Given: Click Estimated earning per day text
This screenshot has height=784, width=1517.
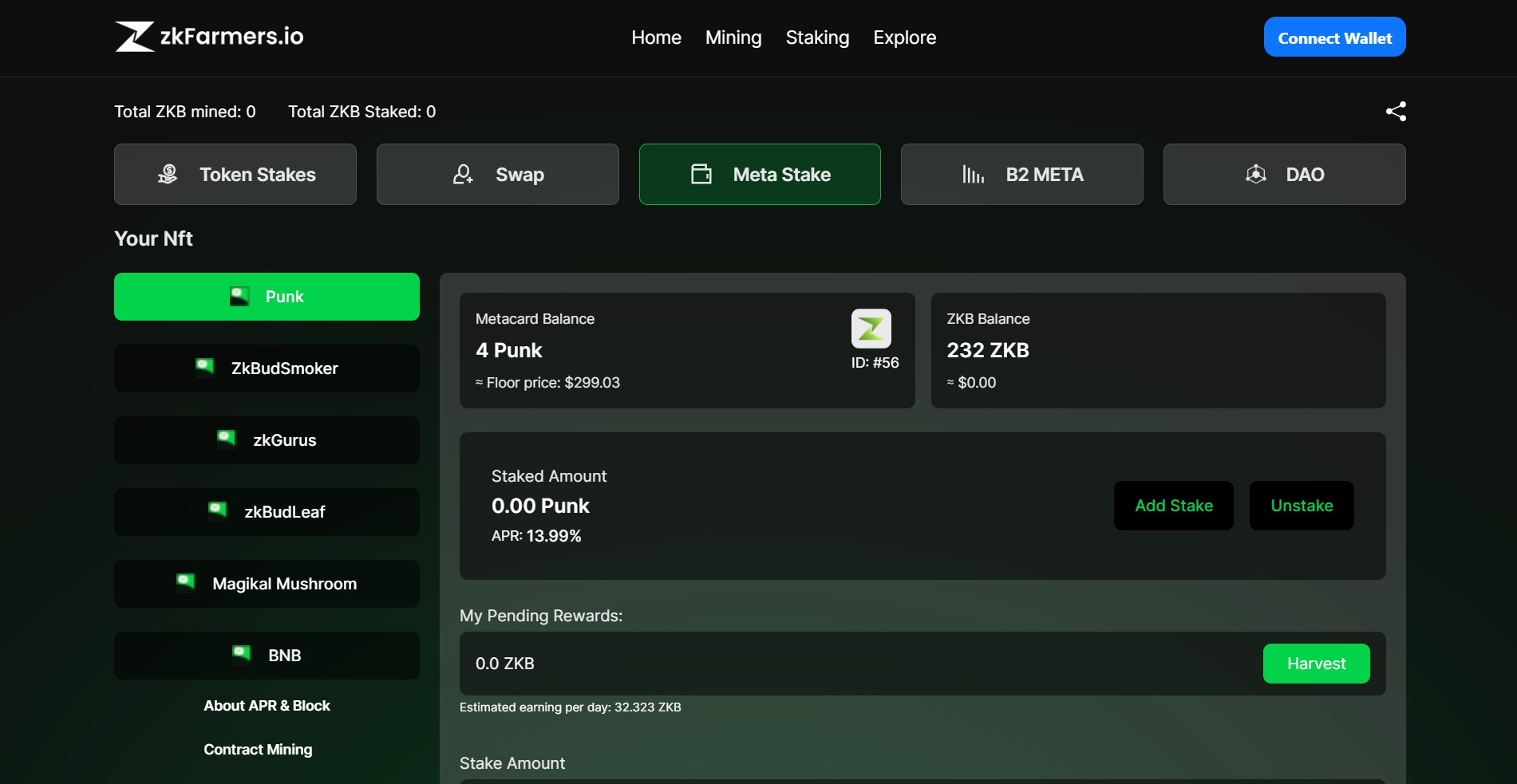Looking at the screenshot, I should tap(571, 707).
